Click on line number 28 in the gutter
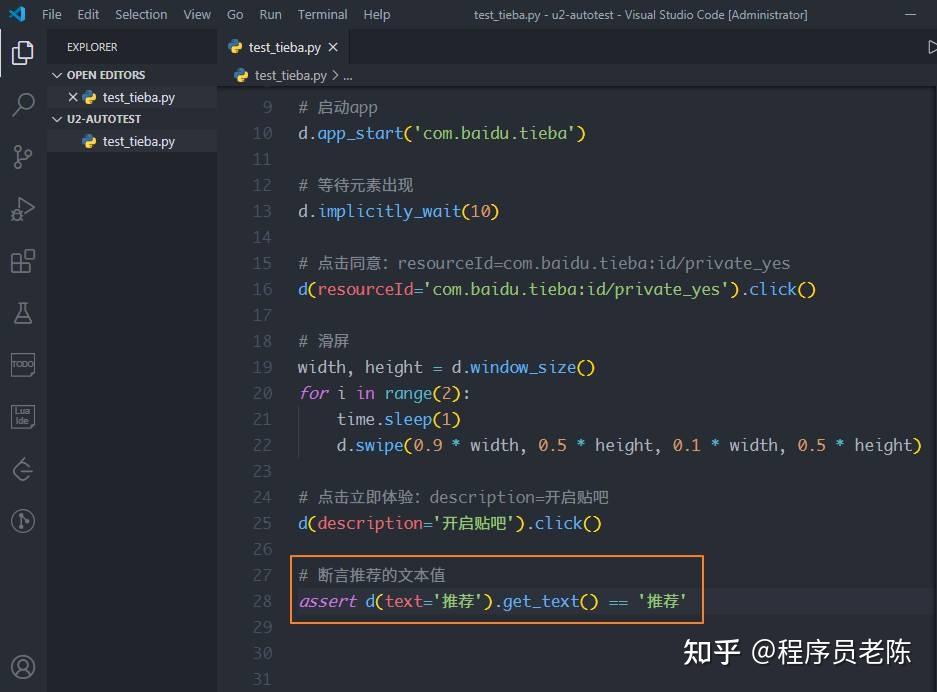 pos(262,601)
